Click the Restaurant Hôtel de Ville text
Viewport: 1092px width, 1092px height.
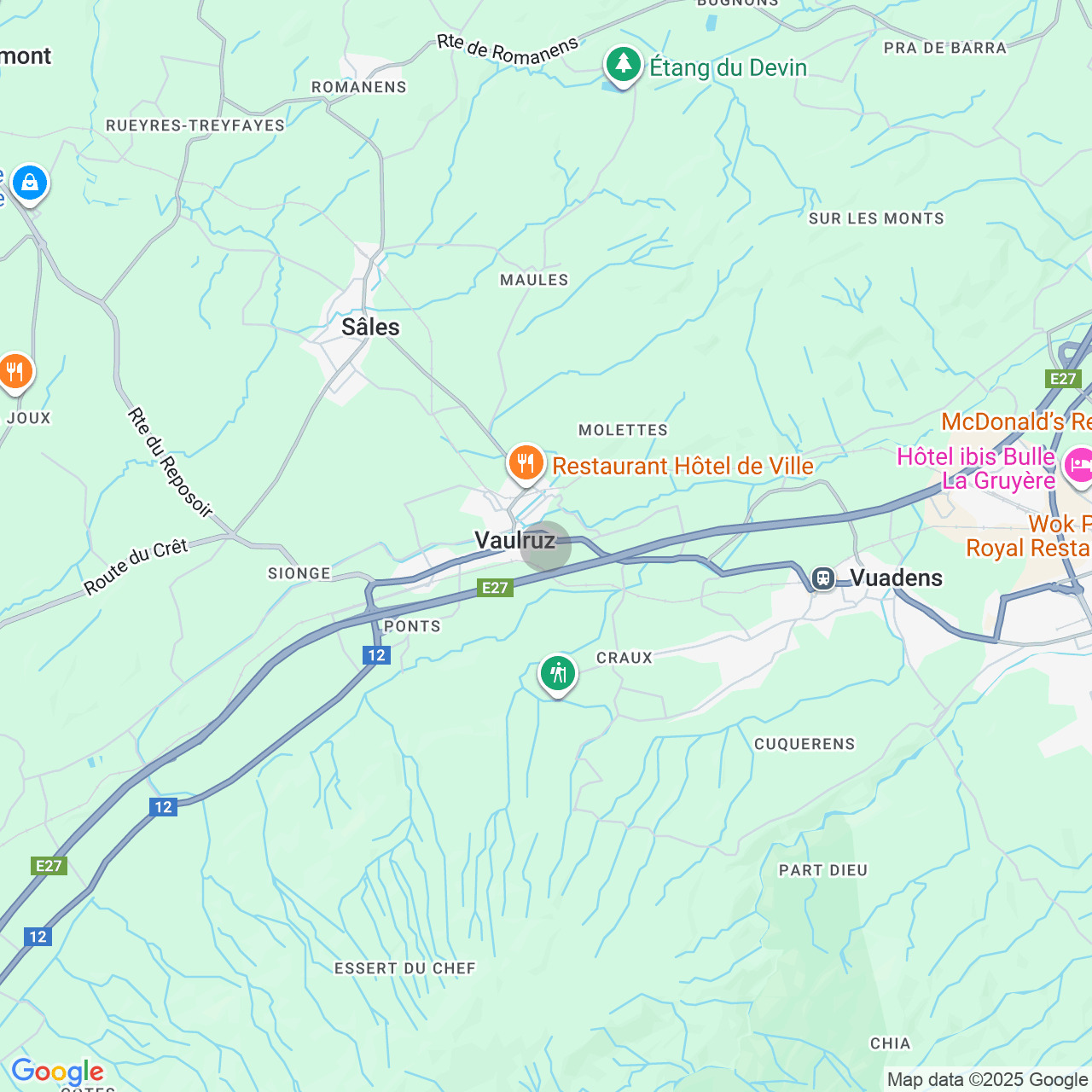(x=683, y=466)
